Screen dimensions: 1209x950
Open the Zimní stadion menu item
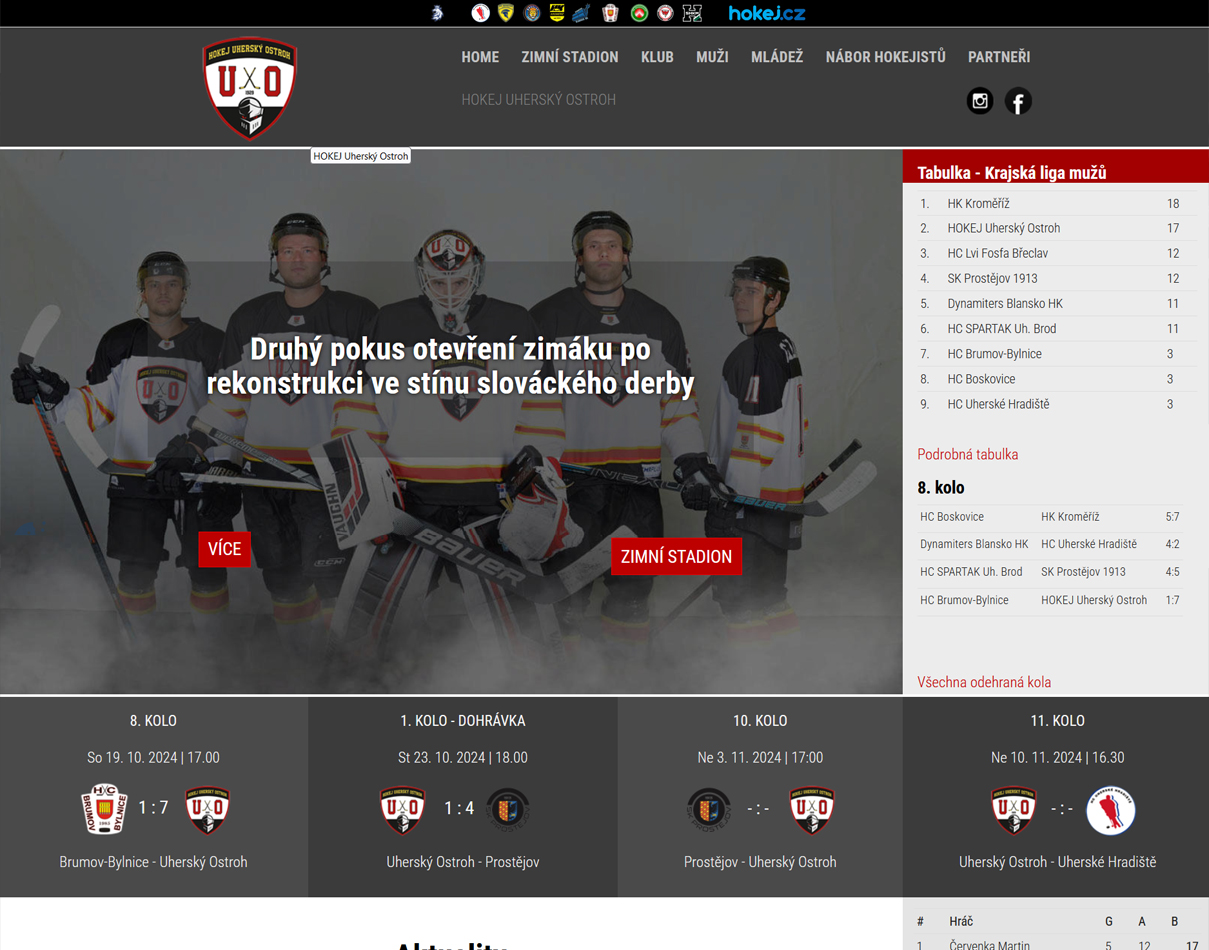569,57
